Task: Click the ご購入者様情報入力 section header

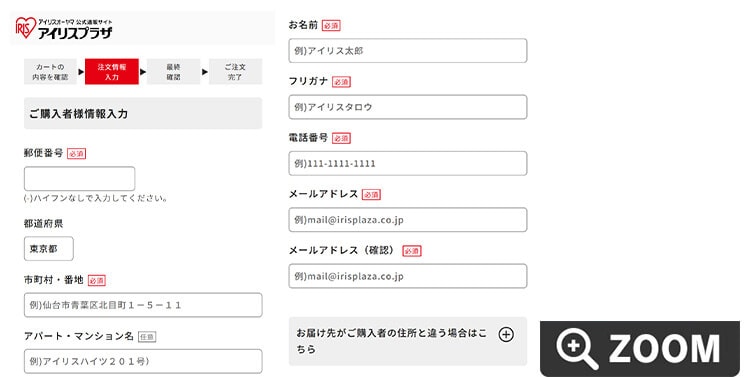Action: pos(143,113)
